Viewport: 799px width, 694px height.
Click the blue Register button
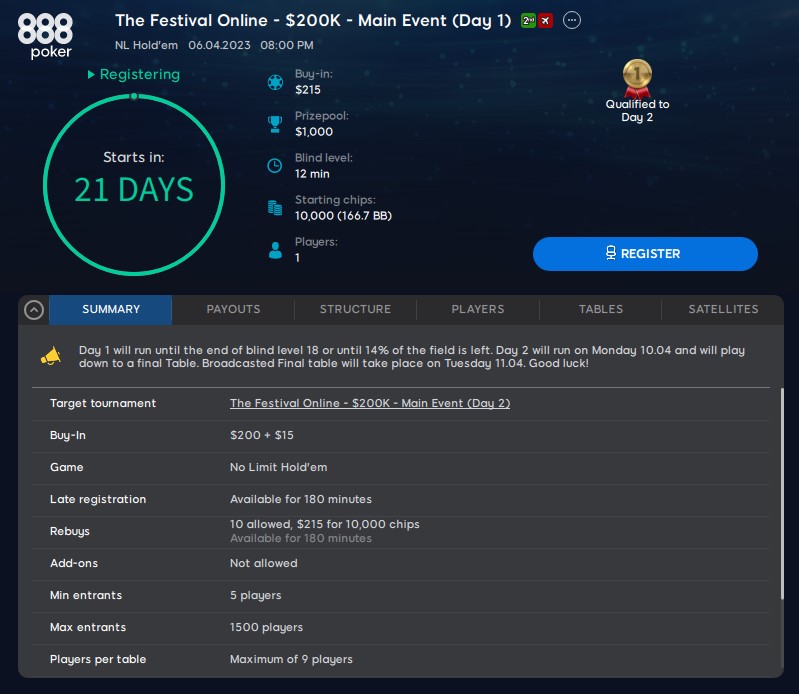click(x=645, y=254)
